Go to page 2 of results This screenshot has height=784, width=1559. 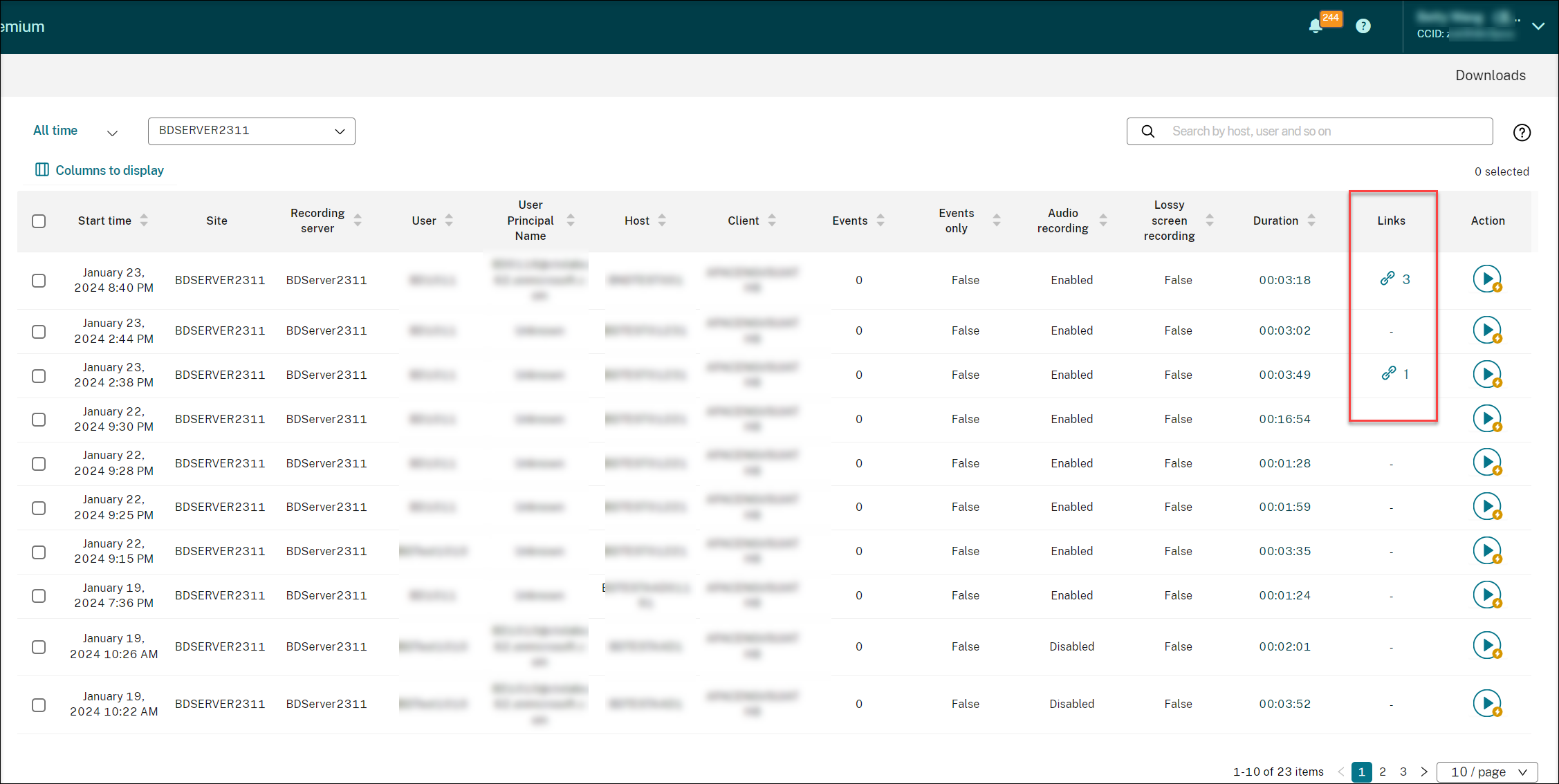(1382, 772)
